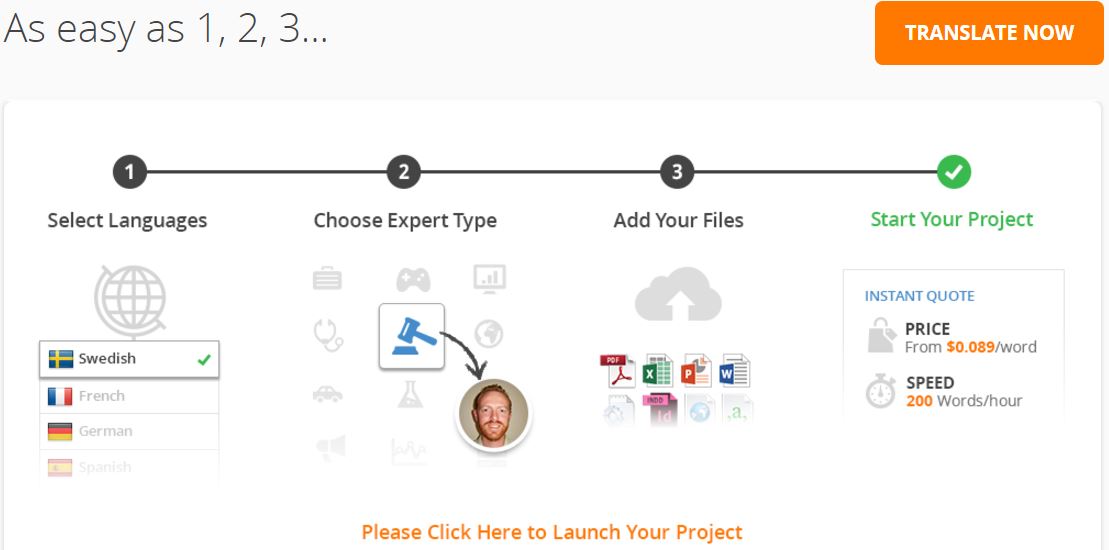Choose French from the language list
The image size is (1109, 550).
coord(129,396)
